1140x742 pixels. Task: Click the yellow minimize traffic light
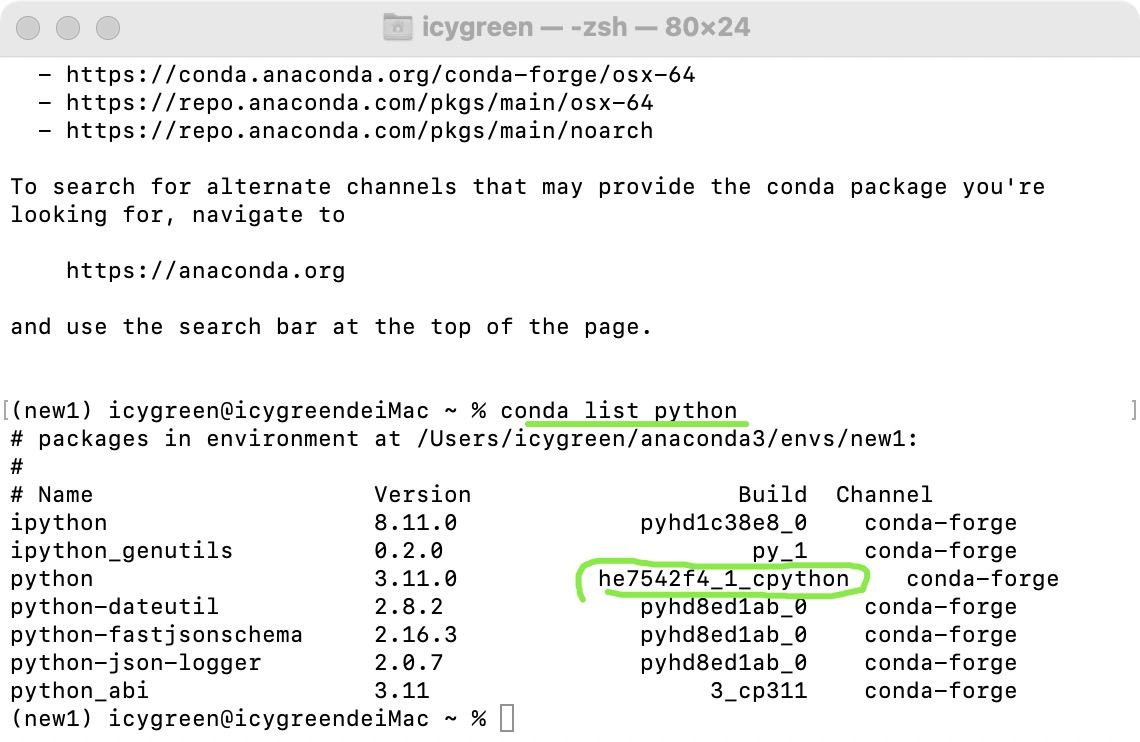pos(66,29)
